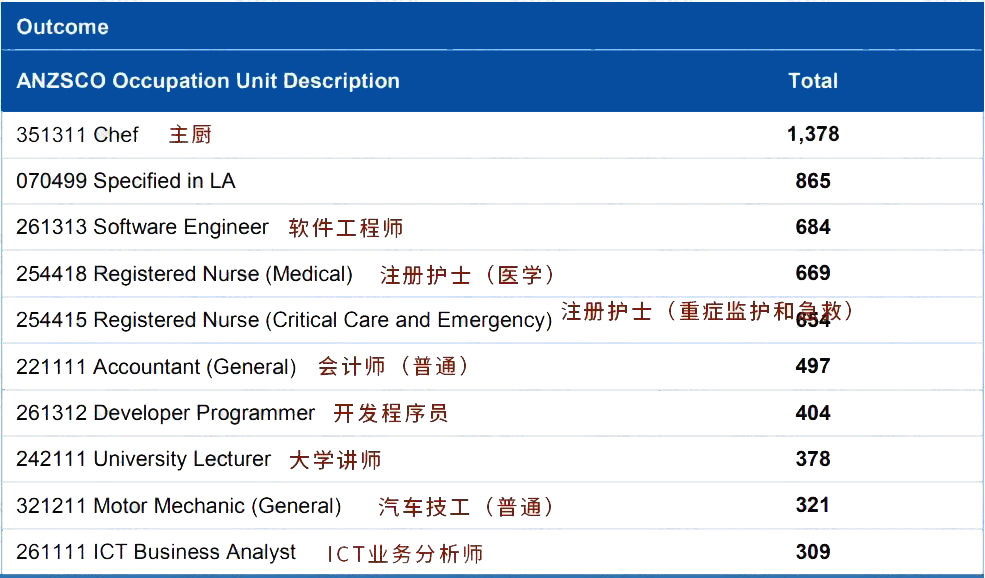Screen dimensions: 985x578
Task: Select the ANZSCO Occupation Unit Description column header
Action: coord(208,81)
